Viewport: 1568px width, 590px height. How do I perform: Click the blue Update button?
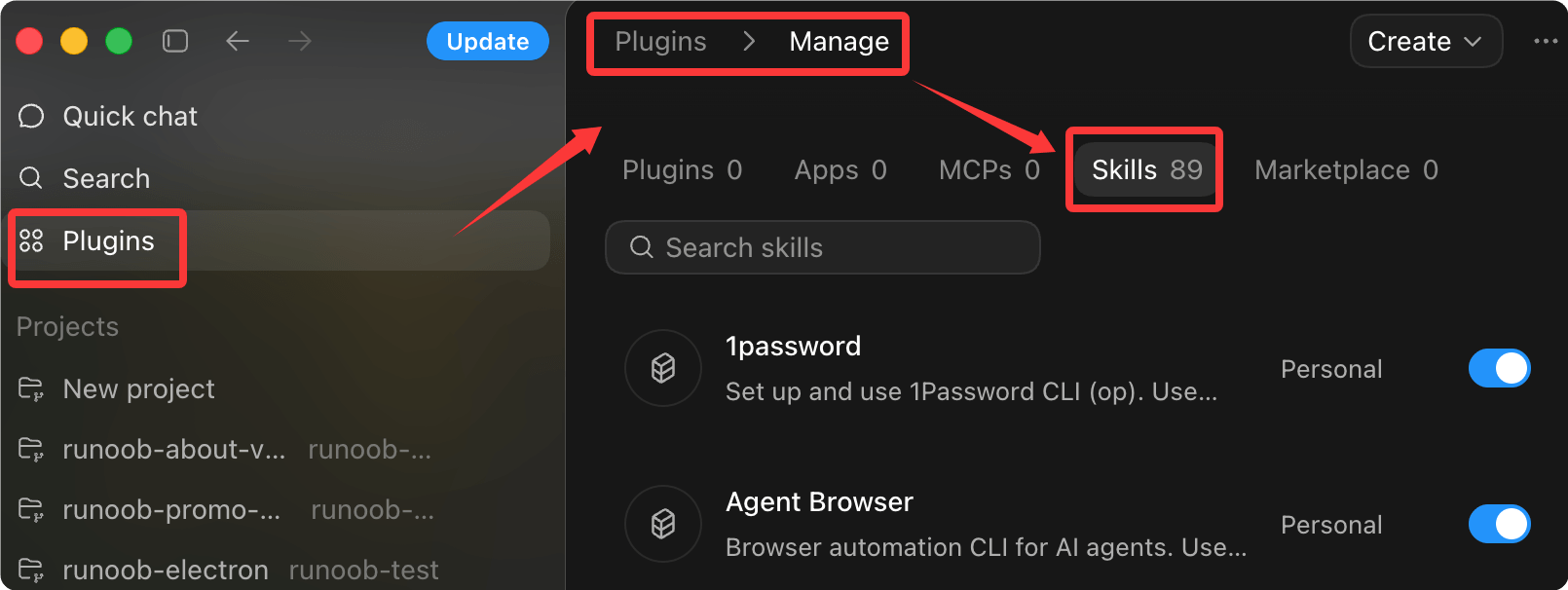coord(488,41)
